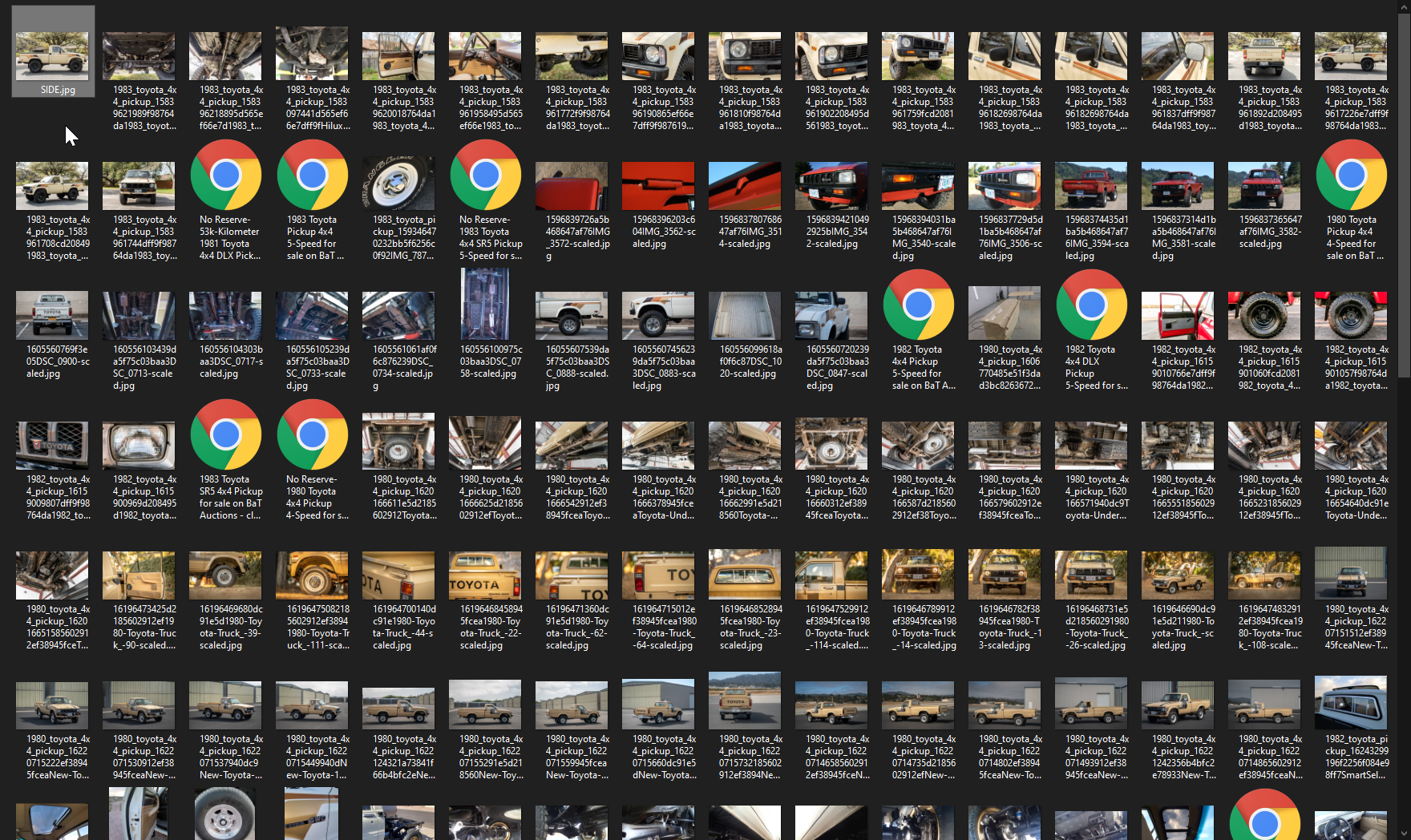Select Chrome file "No Reserve- 1983 Toyota 4x4 SR5 Pickup"
Viewport: 1411px width, 840px height.
[x=486, y=175]
